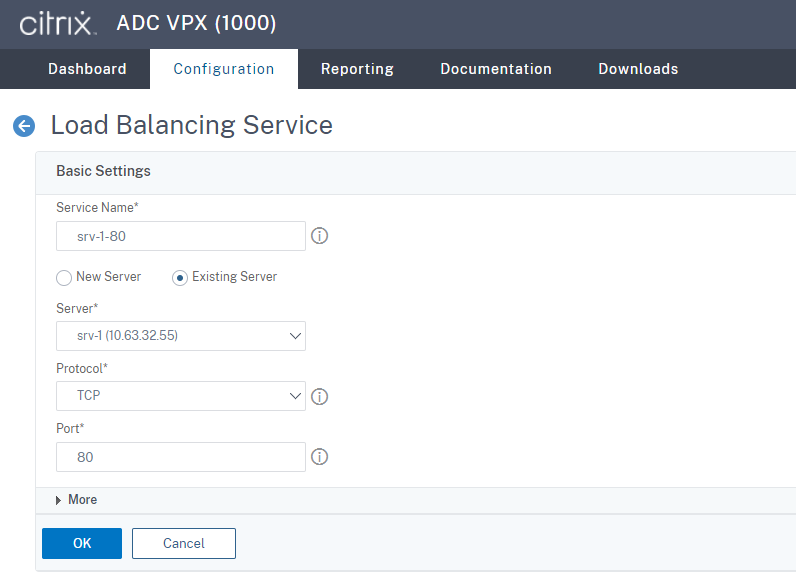The width and height of the screenshot is (796, 586).
Task: Switch to the Dashboard tab
Action: (87, 69)
